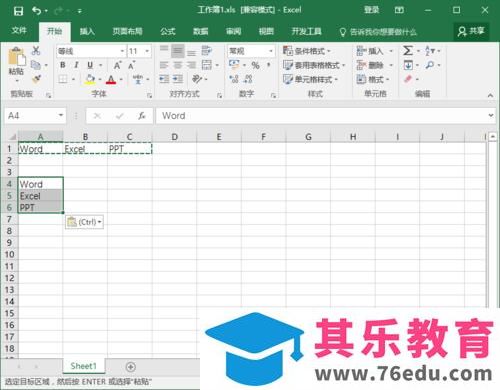Click AutoSum sigma icon
The image size is (500, 390).
pyautogui.click(x=408, y=51)
